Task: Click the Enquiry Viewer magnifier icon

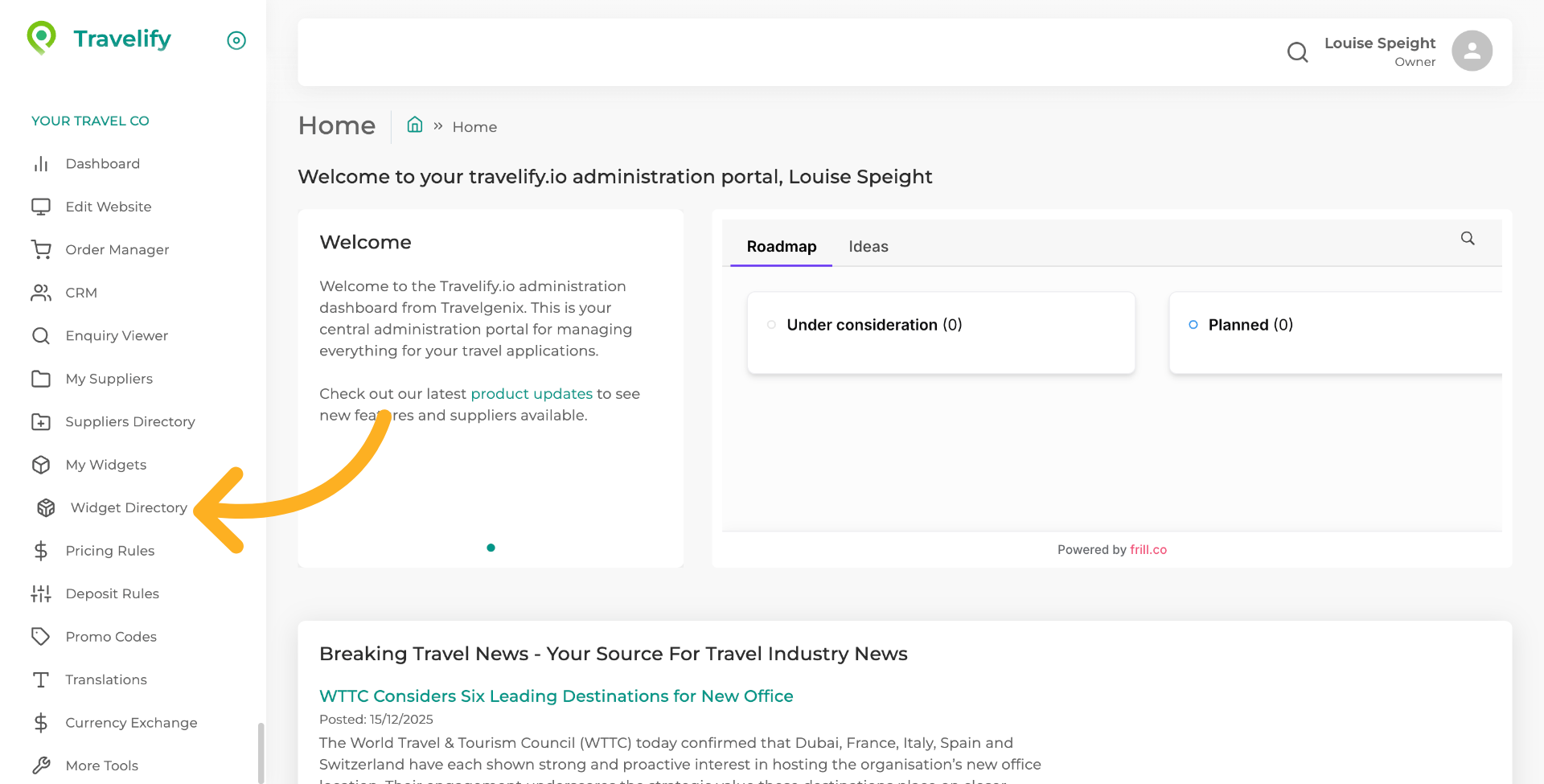Action: pyautogui.click(x=41, y=336)
